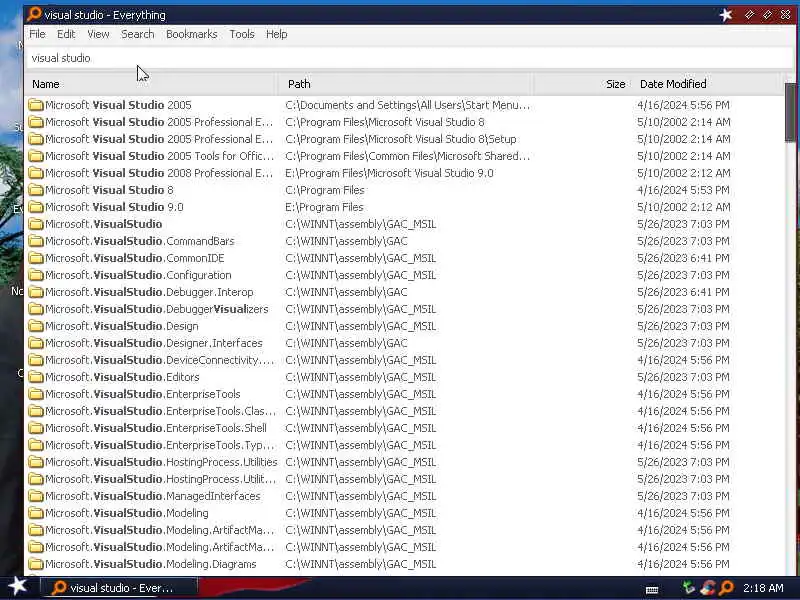Viewport: 800px width, 600px height.
Task: Click the taskbar clock showing 2:18 AM
Action: [763, 588]
